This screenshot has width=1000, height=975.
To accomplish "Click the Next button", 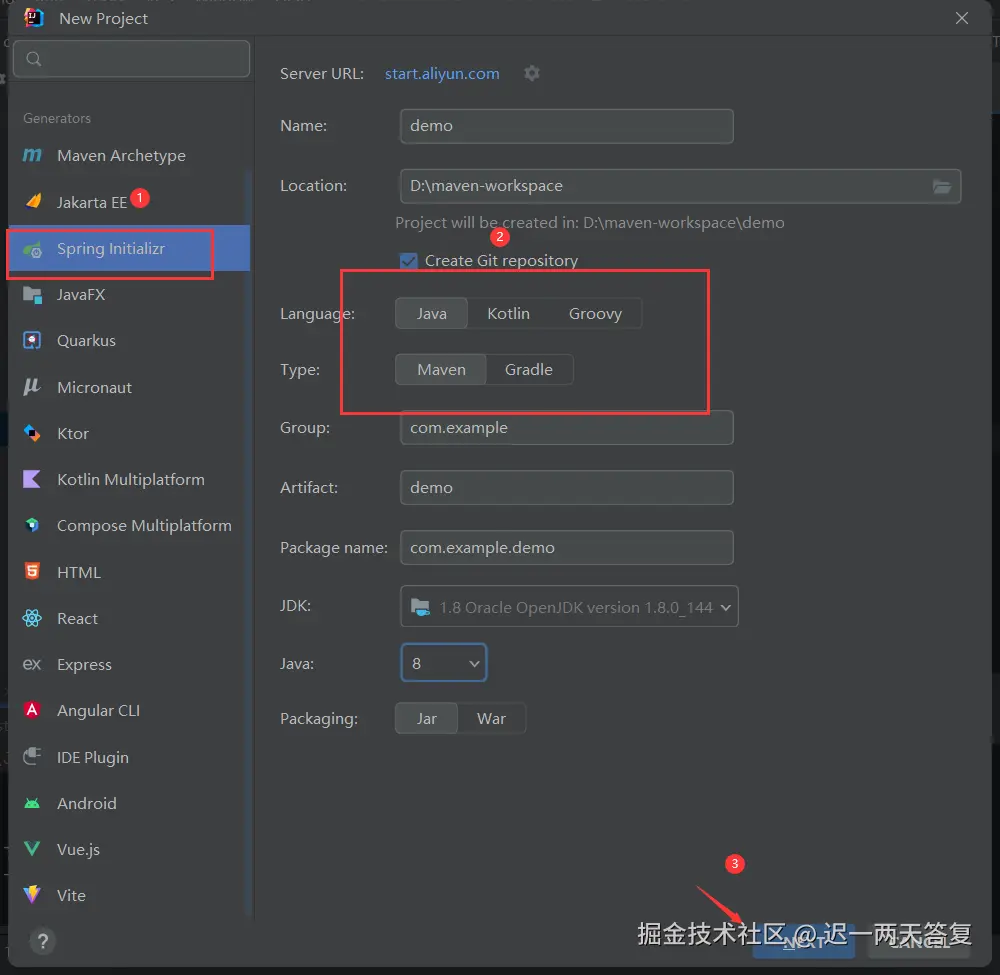I will [x=804, y=942].
